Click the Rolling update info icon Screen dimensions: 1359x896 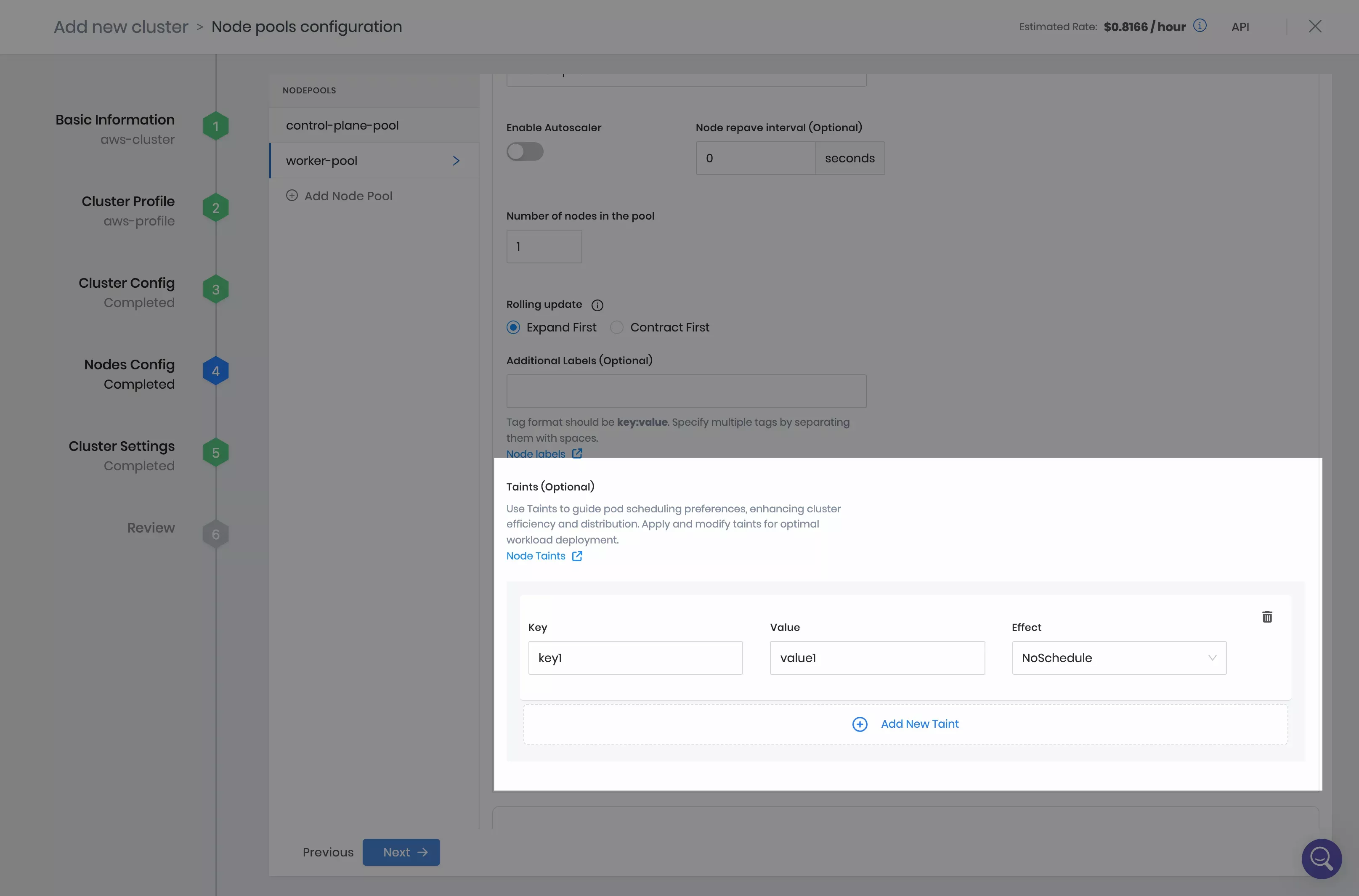coord(598,305)
